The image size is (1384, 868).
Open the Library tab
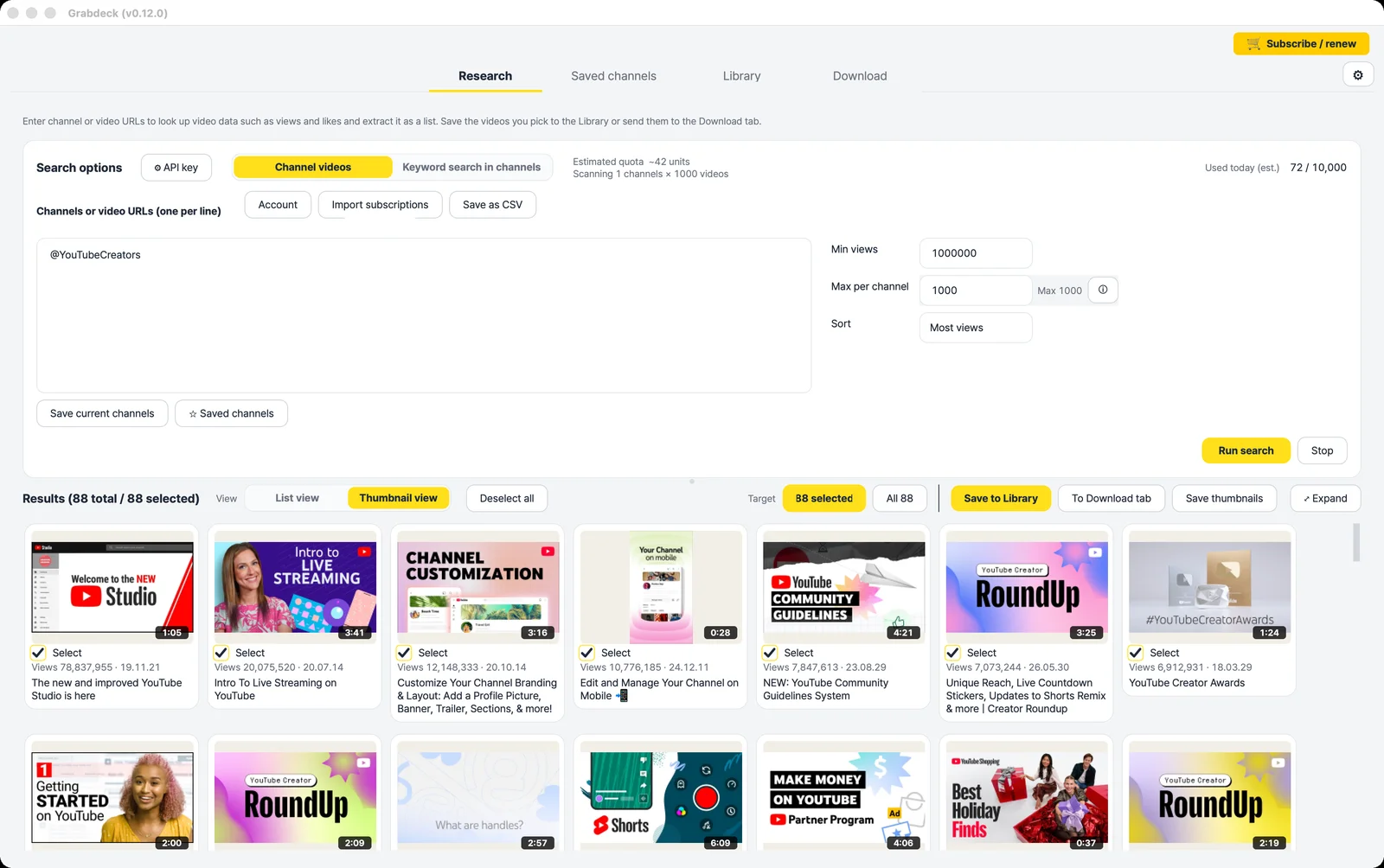[741, 76]
